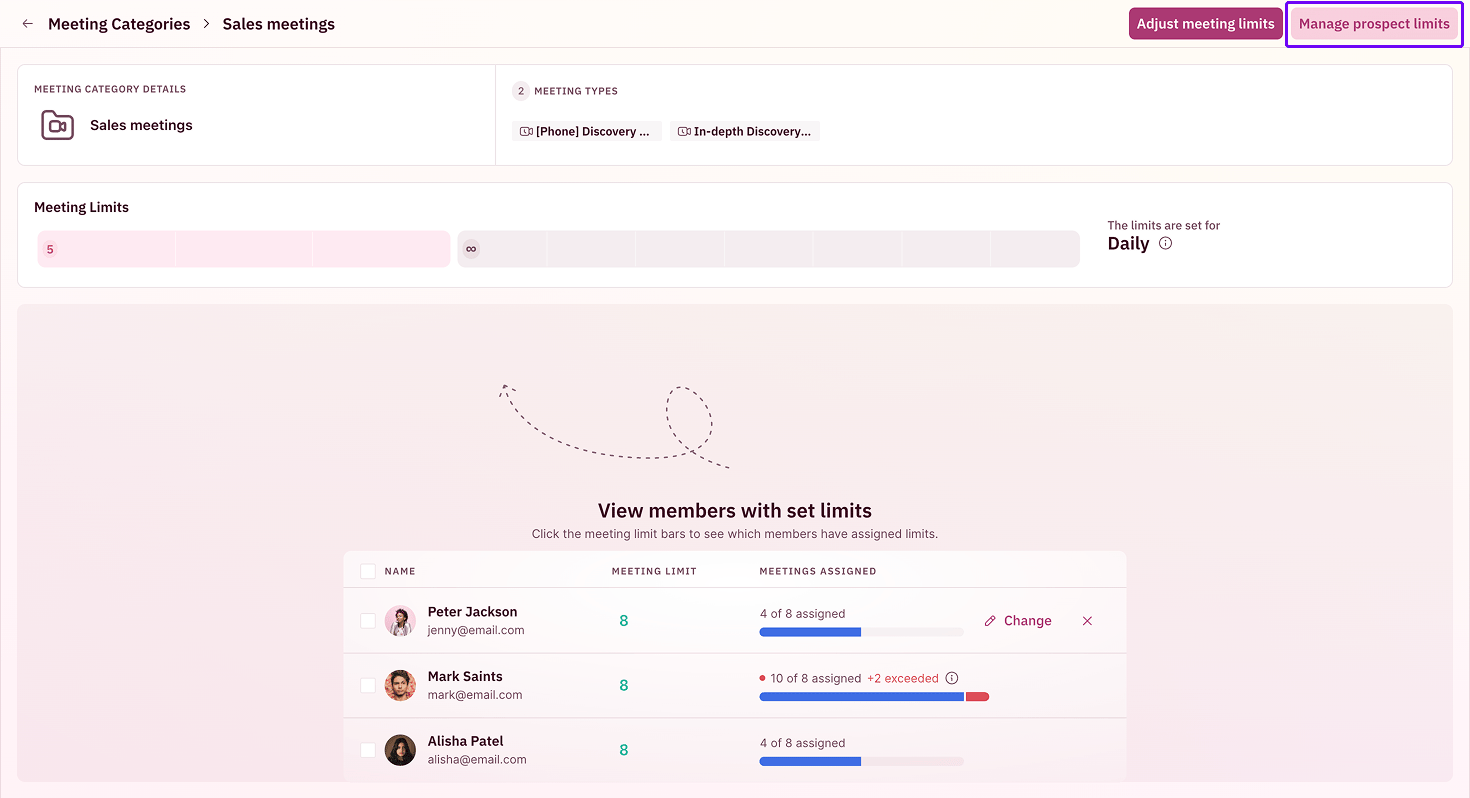Click the name Mark Saints
Viewport: 1470px width, 798px height.
pos(465,676)
